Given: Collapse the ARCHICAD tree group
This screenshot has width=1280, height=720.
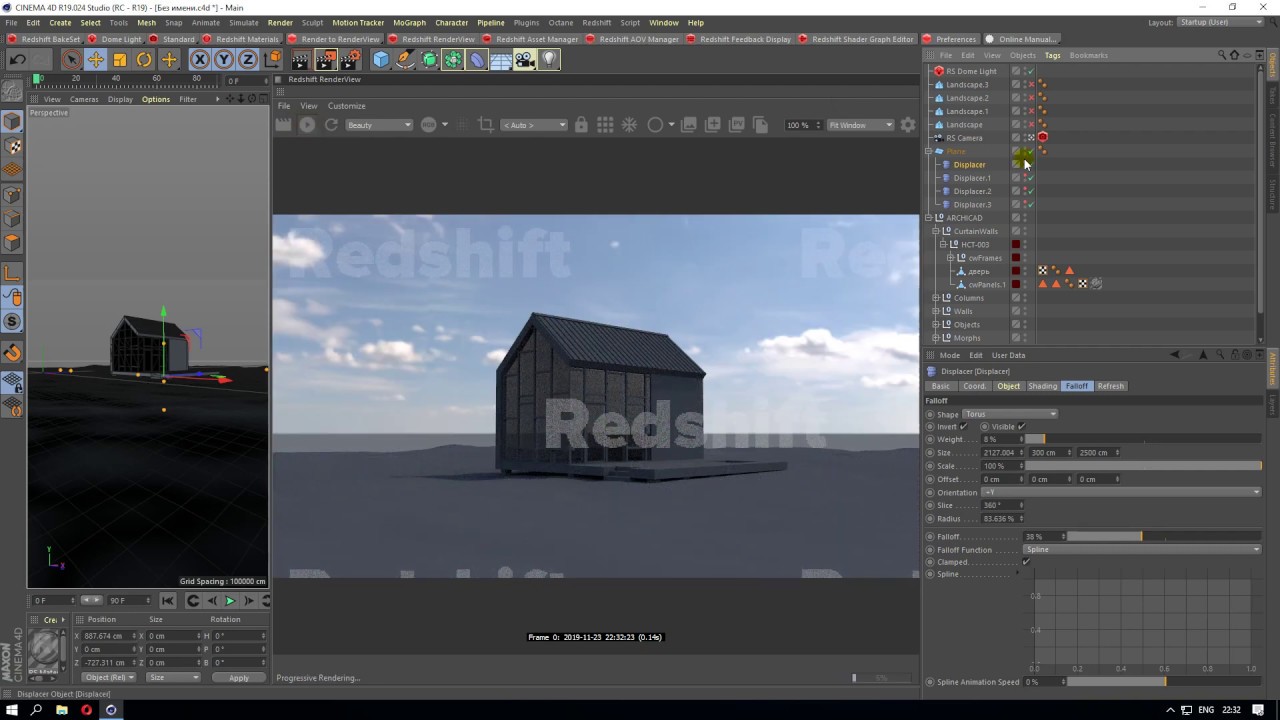Looking at the screenshot, I should (928, 218).
